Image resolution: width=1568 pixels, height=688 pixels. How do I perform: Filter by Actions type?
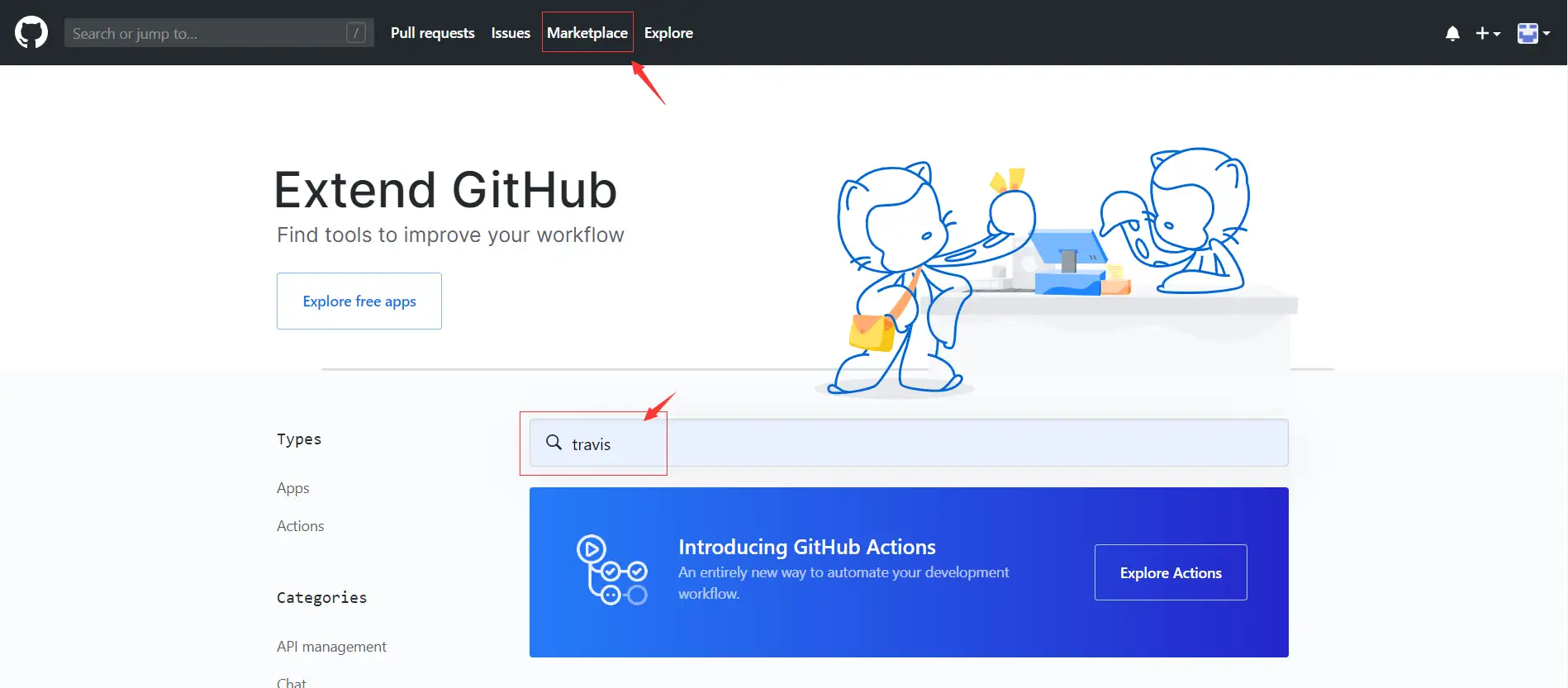(300, 526)
